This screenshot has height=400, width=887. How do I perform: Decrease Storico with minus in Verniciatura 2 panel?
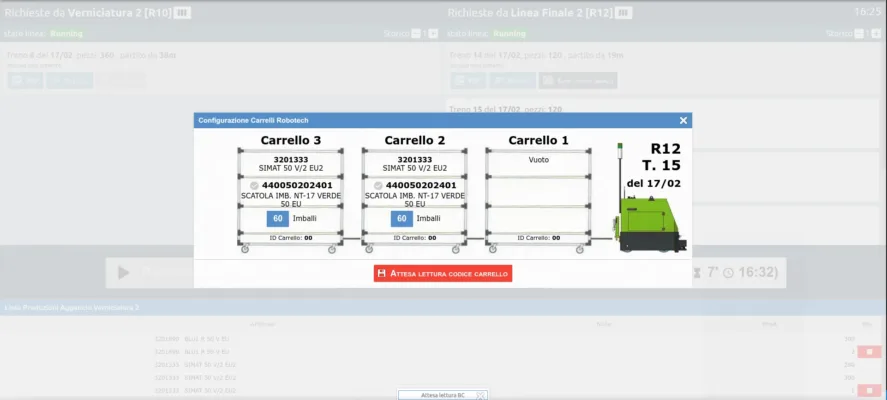tap(416, 33)
